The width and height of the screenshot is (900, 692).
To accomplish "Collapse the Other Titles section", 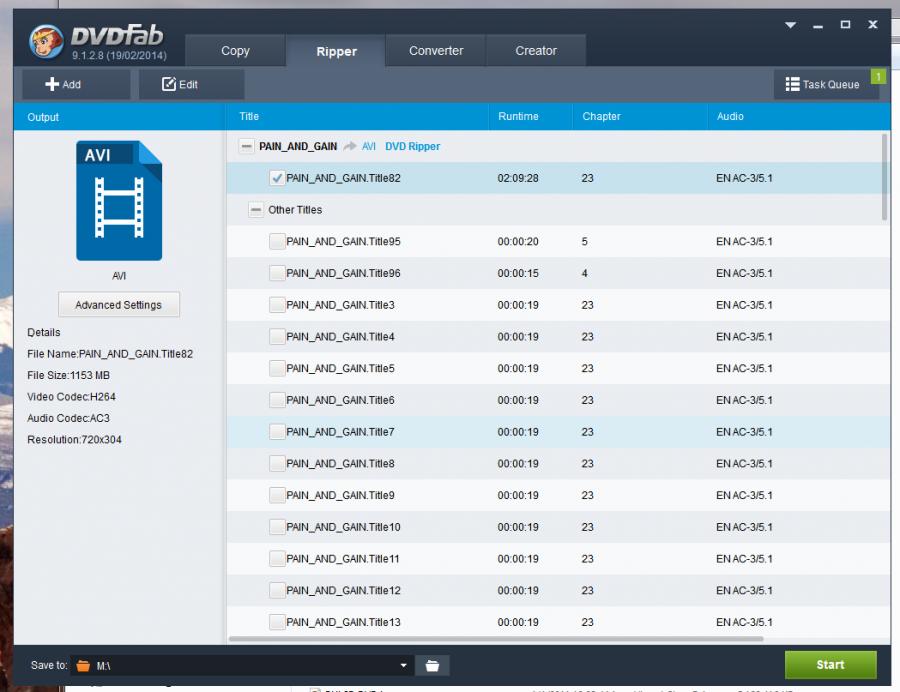I will tap(256, 210).
